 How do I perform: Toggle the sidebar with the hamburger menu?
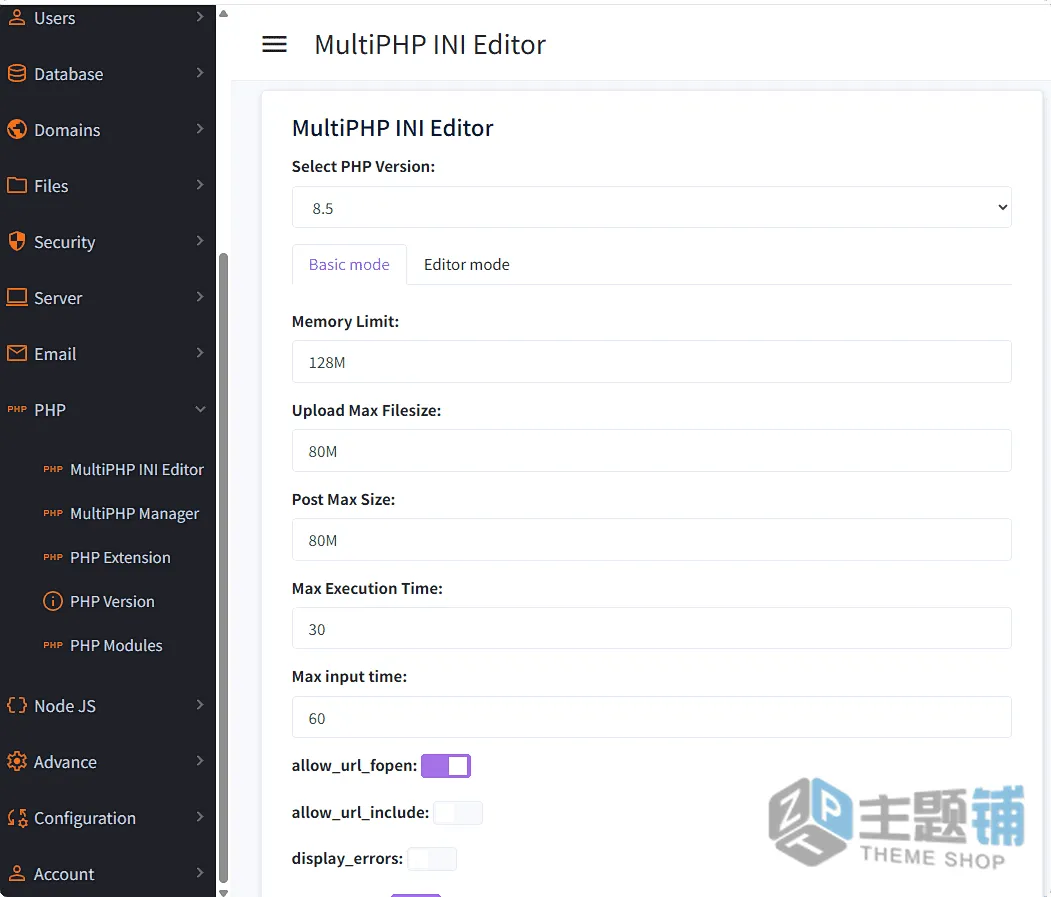(x=274, y=44)
